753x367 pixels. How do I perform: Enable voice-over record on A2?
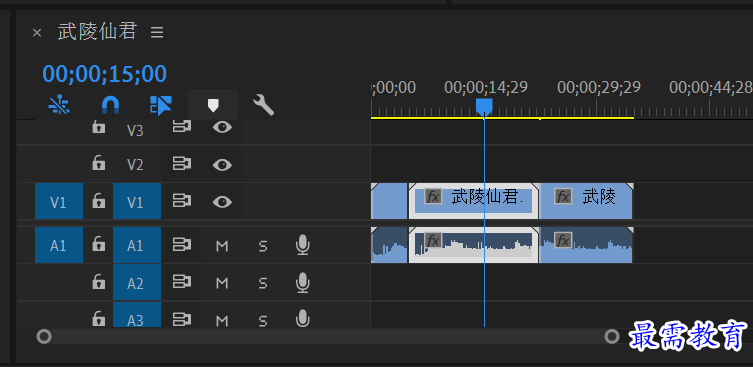303,282
